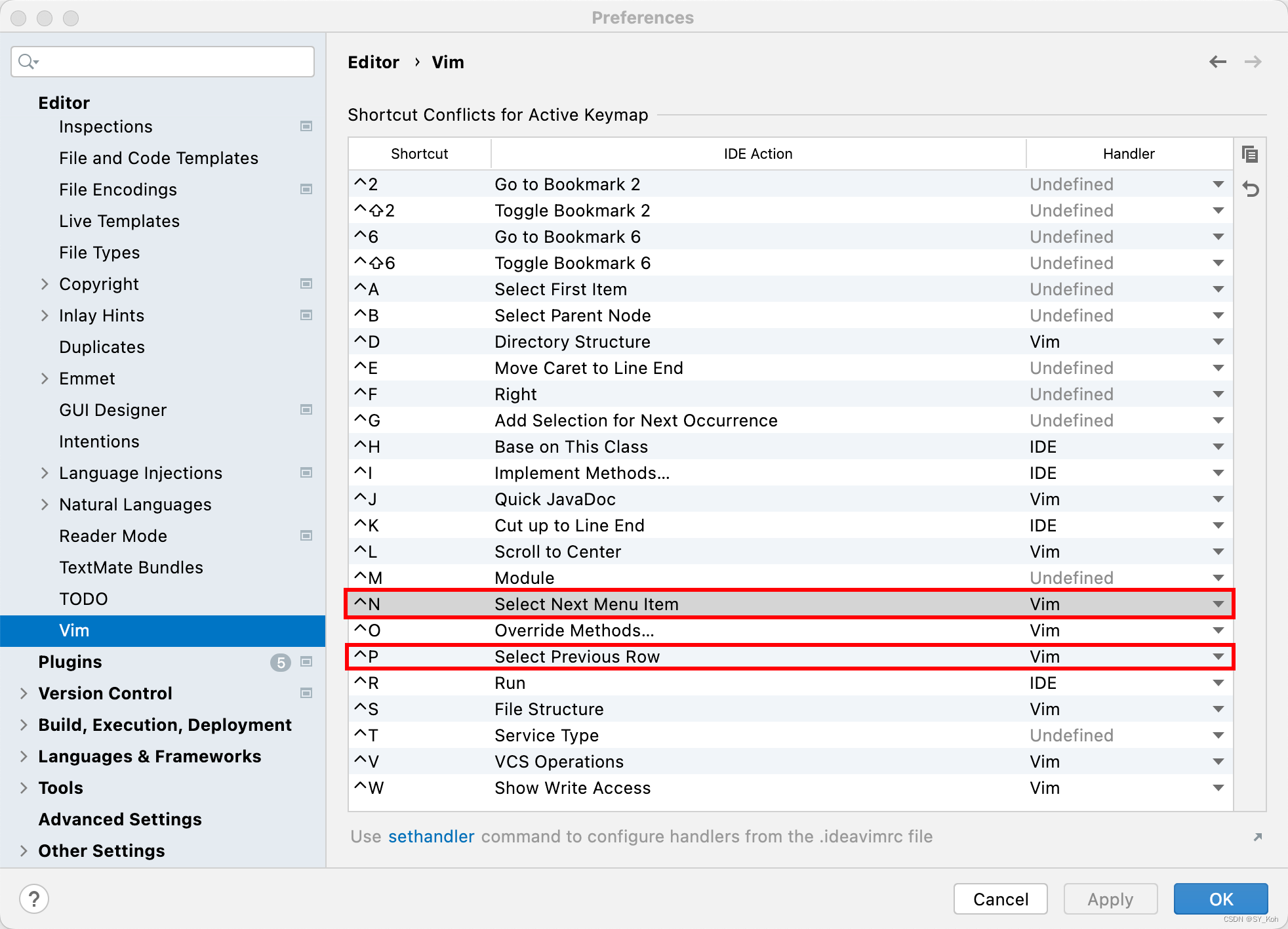Open the Advanced Settings page
Screen dimensions: 1288x929
(120, 819)
